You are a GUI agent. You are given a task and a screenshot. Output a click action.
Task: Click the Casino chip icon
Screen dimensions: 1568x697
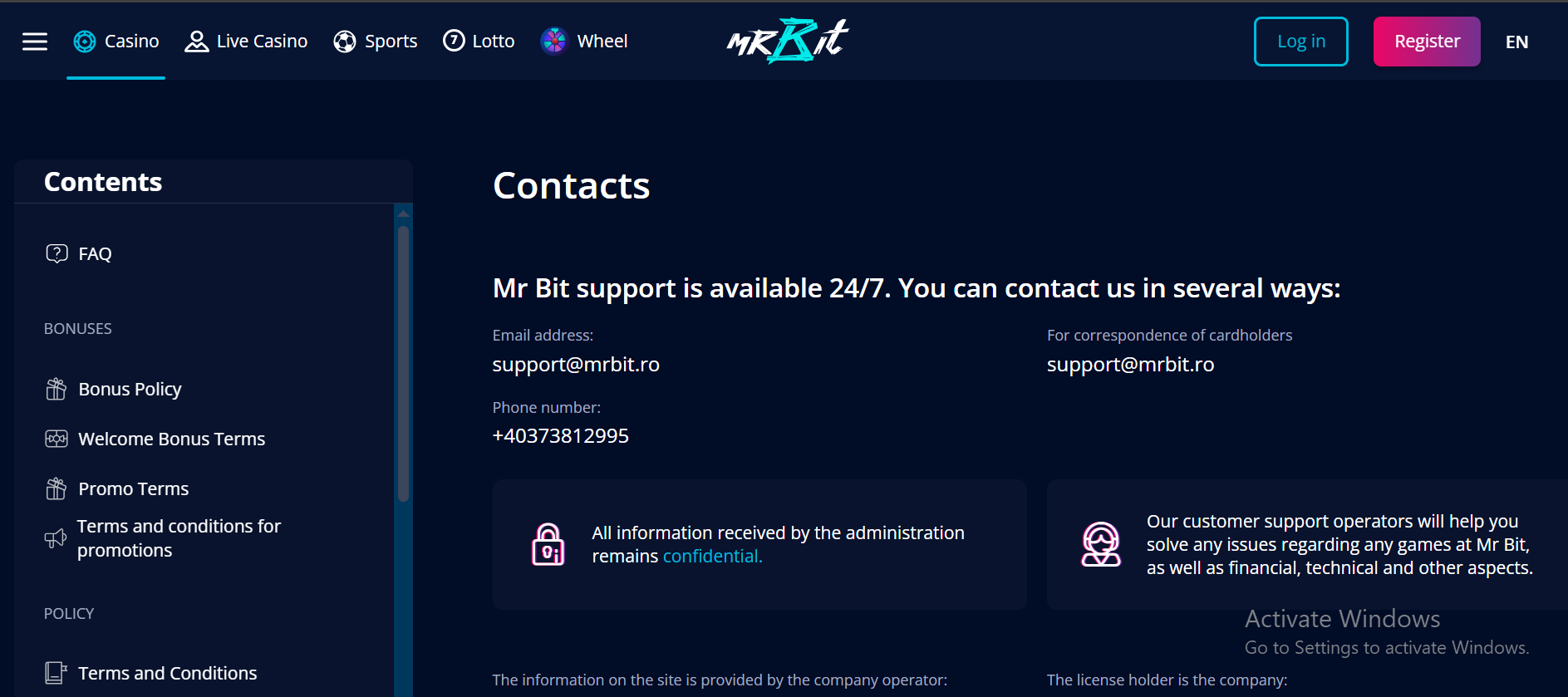(x=85, y=42)
